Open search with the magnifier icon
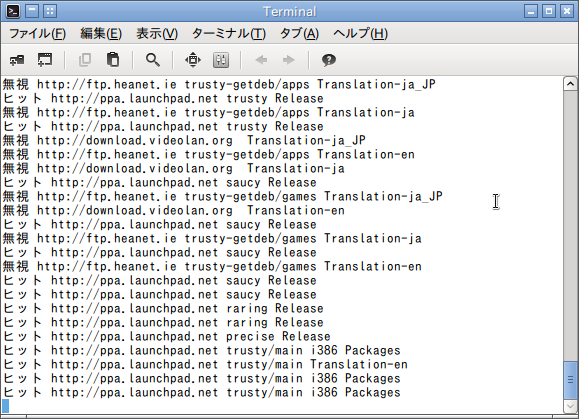Image resolution: width=579 pixels, height=419 pixels. tap(153, 60)
